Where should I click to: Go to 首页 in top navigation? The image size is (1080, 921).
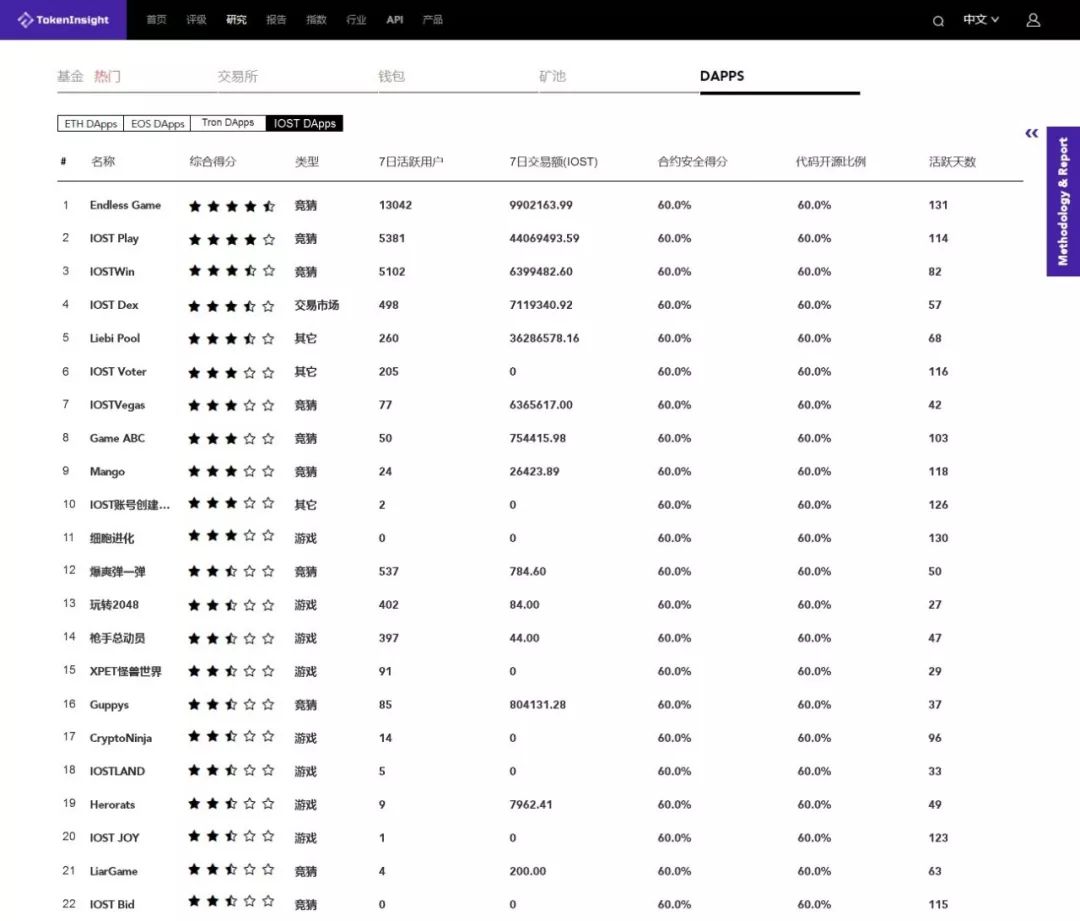(156, 19)
